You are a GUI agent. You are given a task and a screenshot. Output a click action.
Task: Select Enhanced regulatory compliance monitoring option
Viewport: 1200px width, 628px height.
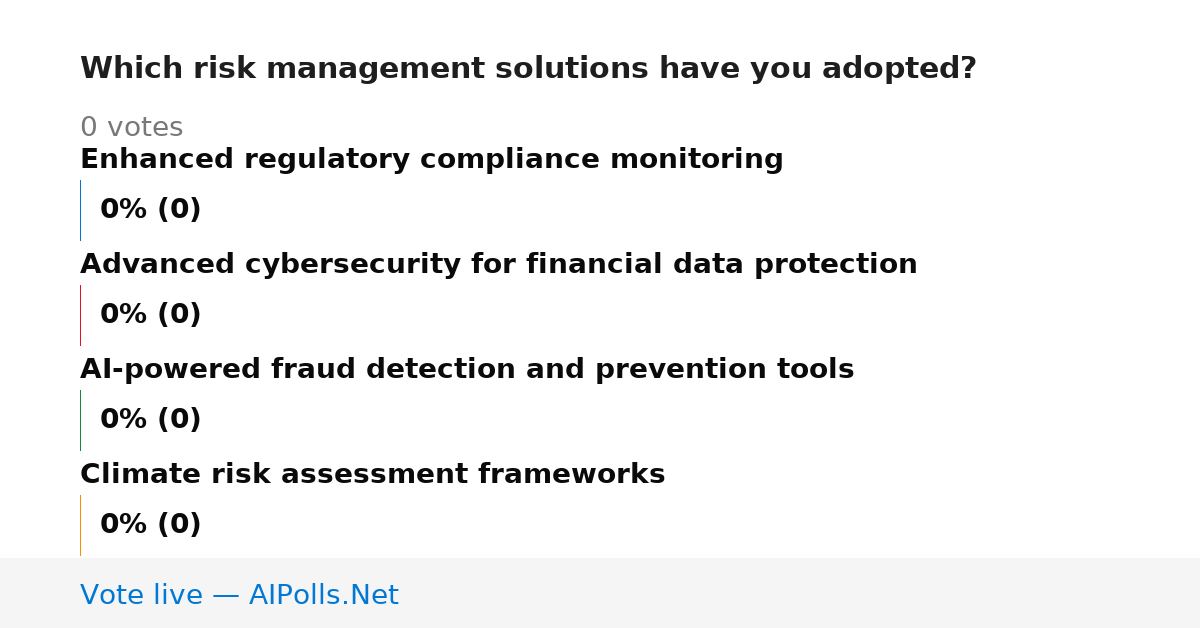432,160
